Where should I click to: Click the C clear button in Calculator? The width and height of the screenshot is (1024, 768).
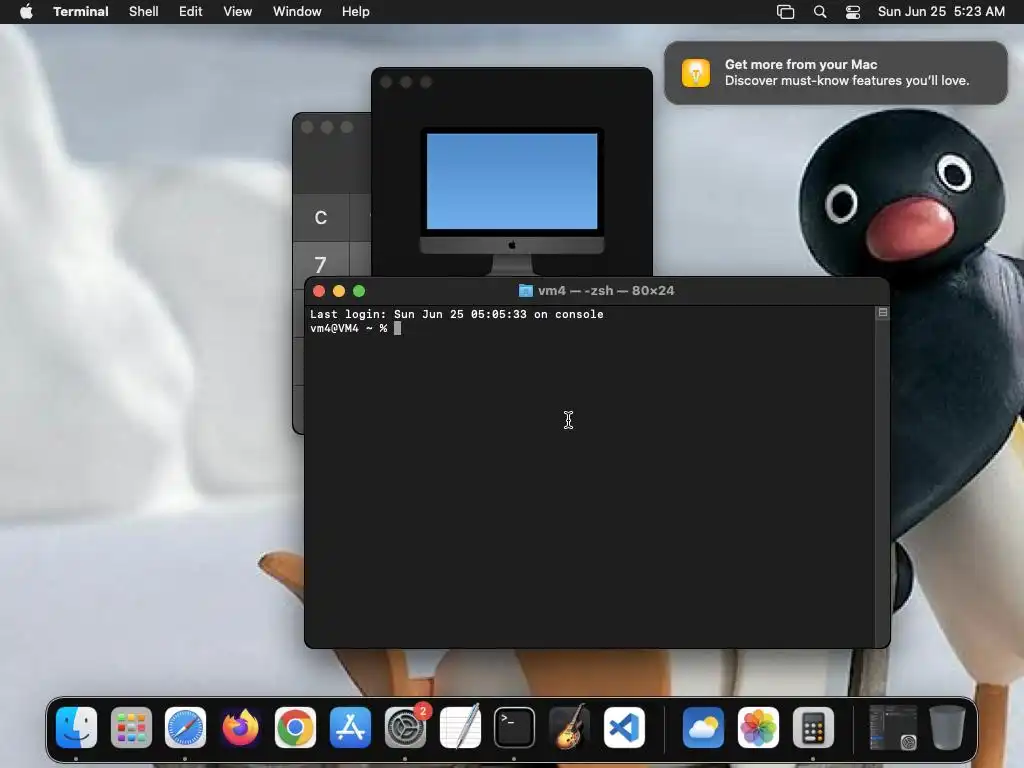(321, 217)
